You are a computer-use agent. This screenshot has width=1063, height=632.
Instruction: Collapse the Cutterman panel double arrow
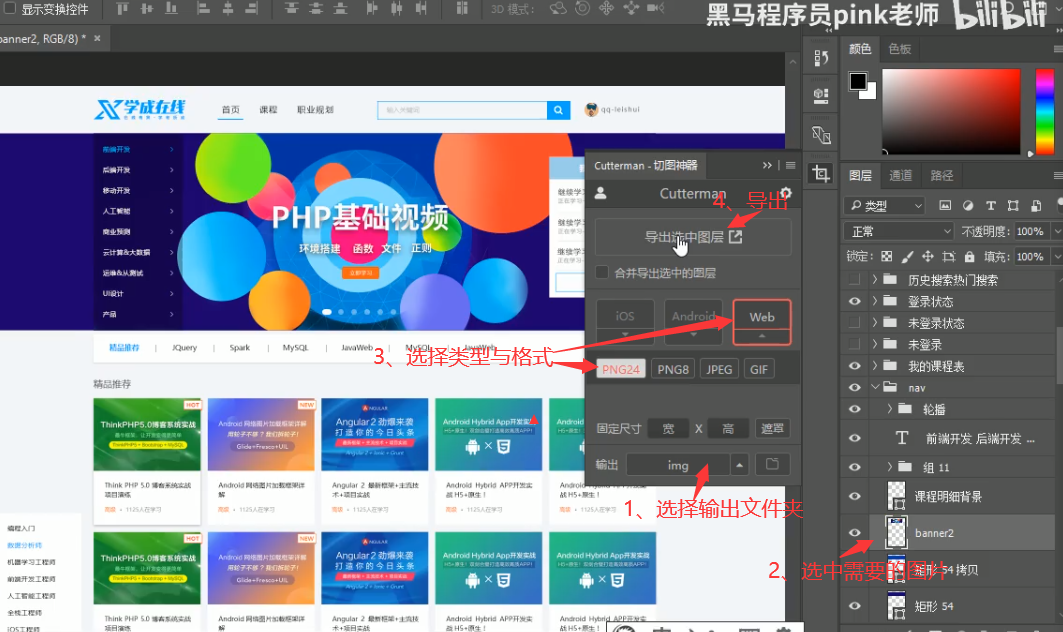click(x=767, y=165)
